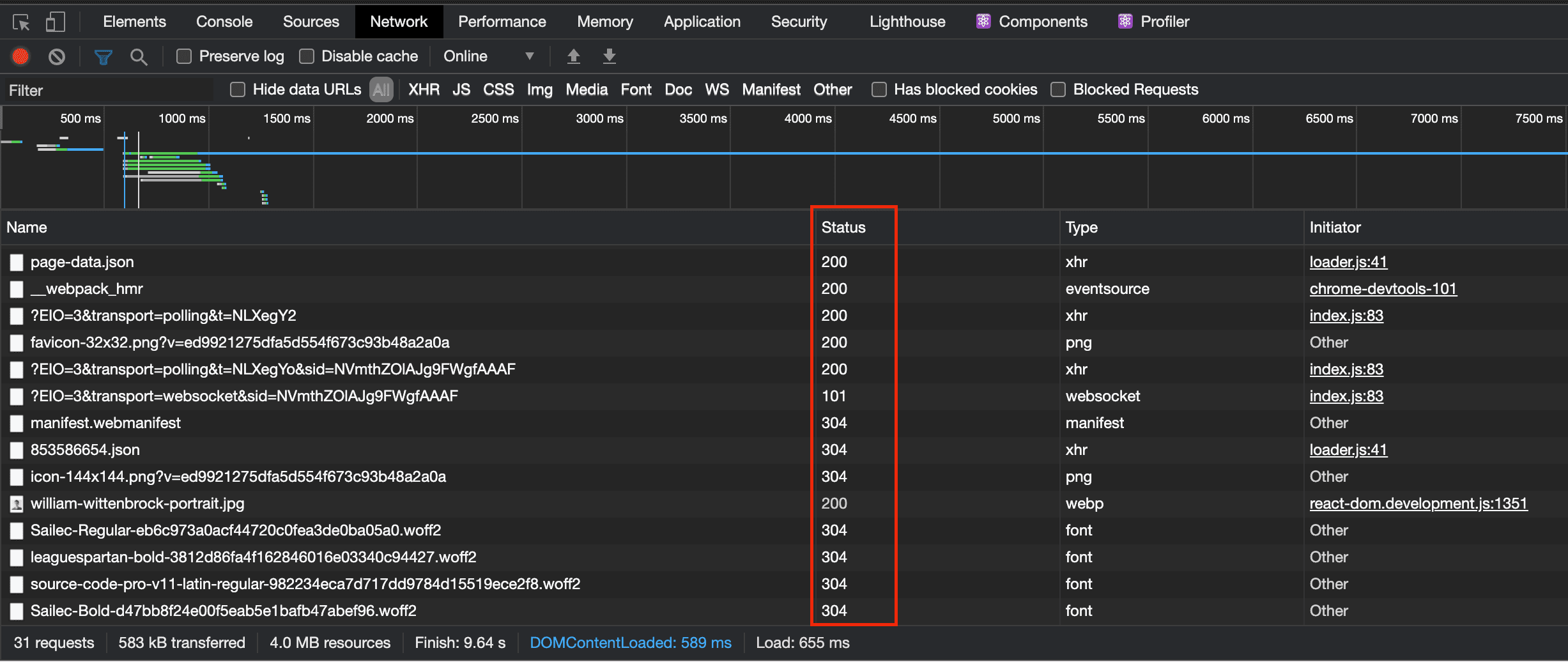Screen dimensions: 1568x662
Task: Export HAR file with download arrow
Action: (x=610, y=56)
